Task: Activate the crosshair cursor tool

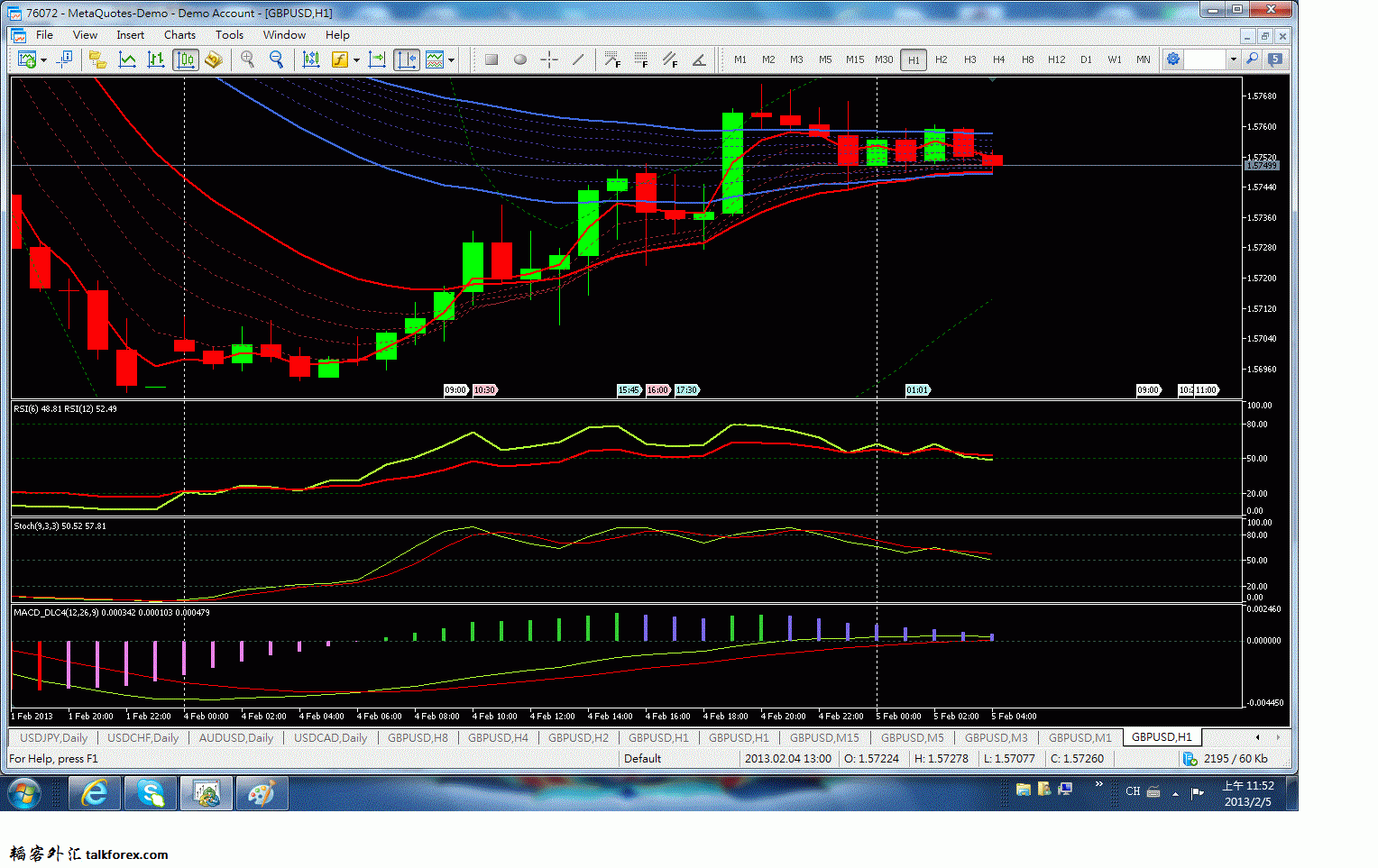Action: (x=549, y=59)
